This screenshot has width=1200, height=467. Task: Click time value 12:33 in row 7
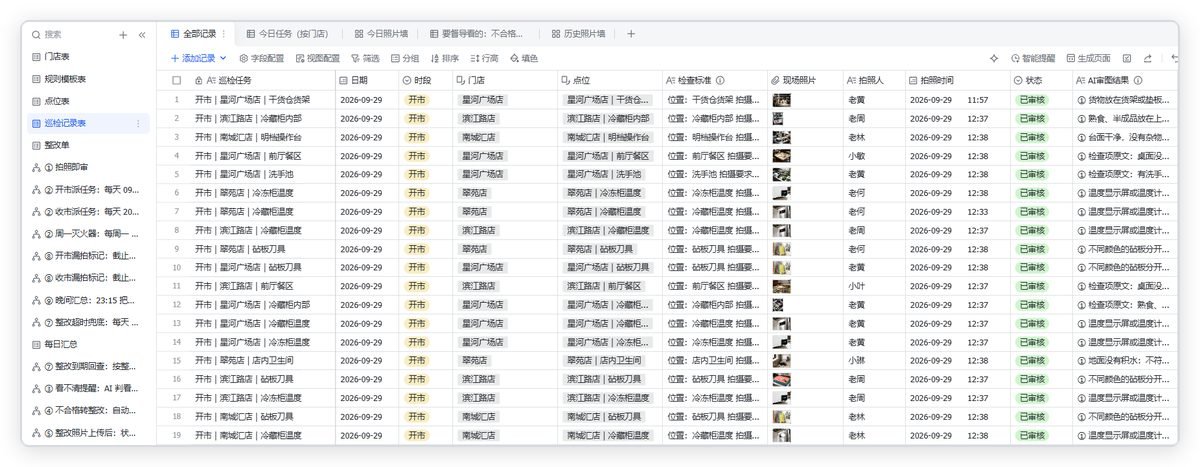(x=978, y=212)
